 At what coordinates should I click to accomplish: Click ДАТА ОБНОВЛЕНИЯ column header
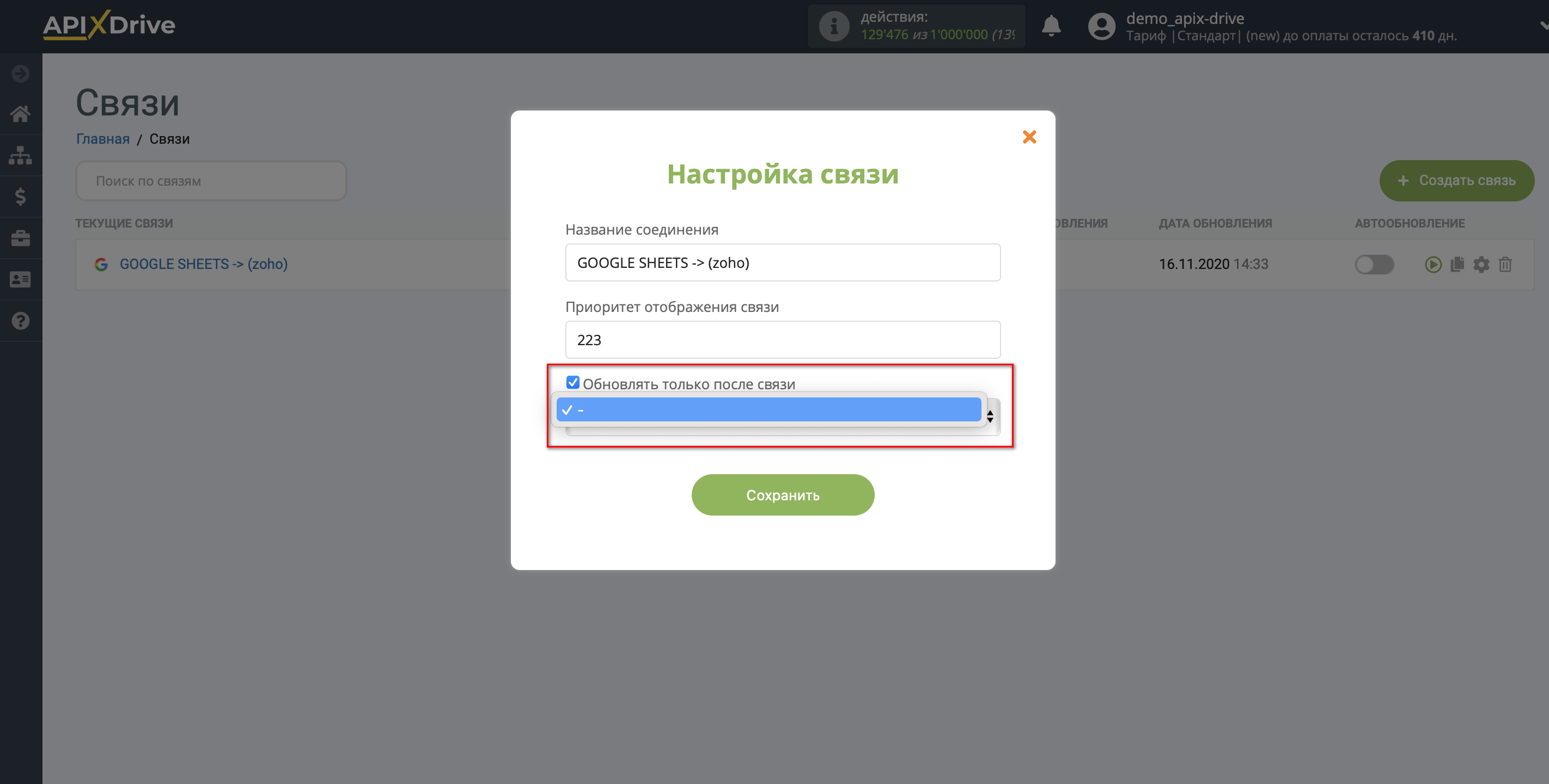(1215, 223)
